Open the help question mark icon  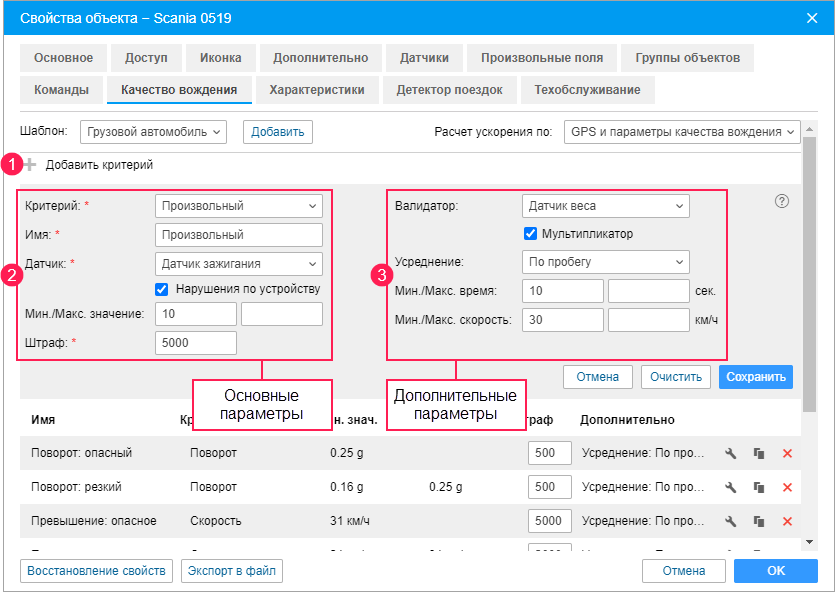point(782,201)
